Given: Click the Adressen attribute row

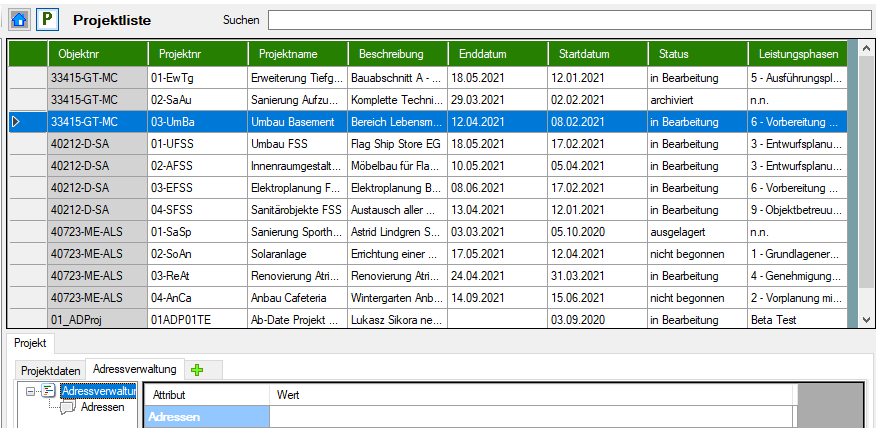Looking at the screenshot, I should (x=207, y=417).
